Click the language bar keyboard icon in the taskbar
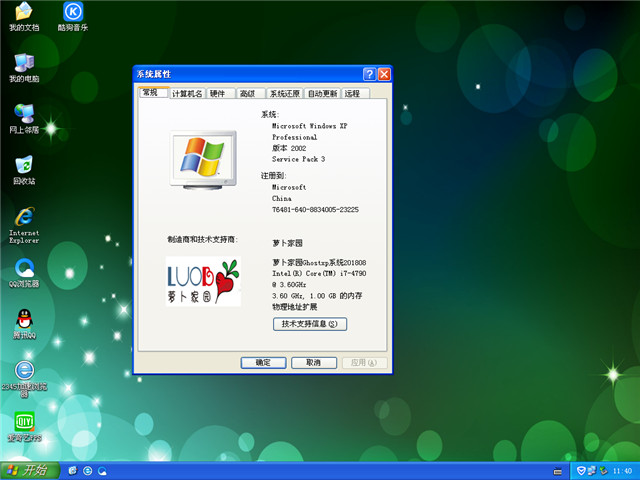 (558, 471)
